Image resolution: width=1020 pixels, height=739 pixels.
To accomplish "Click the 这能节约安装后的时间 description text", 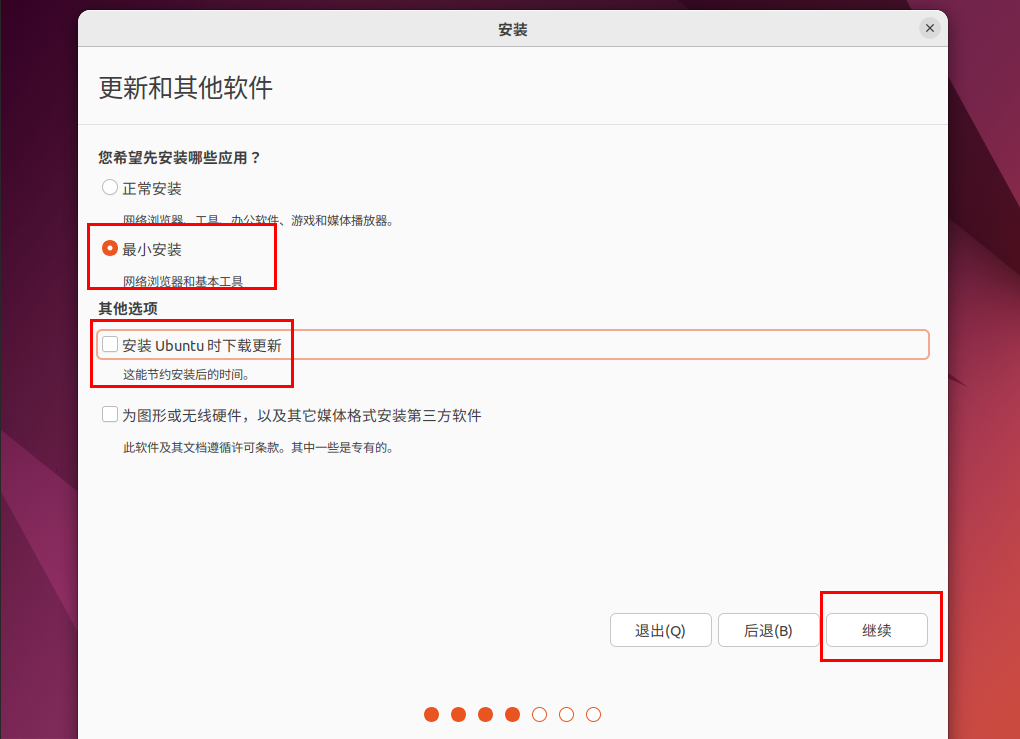I will click(x=186, y=376).
